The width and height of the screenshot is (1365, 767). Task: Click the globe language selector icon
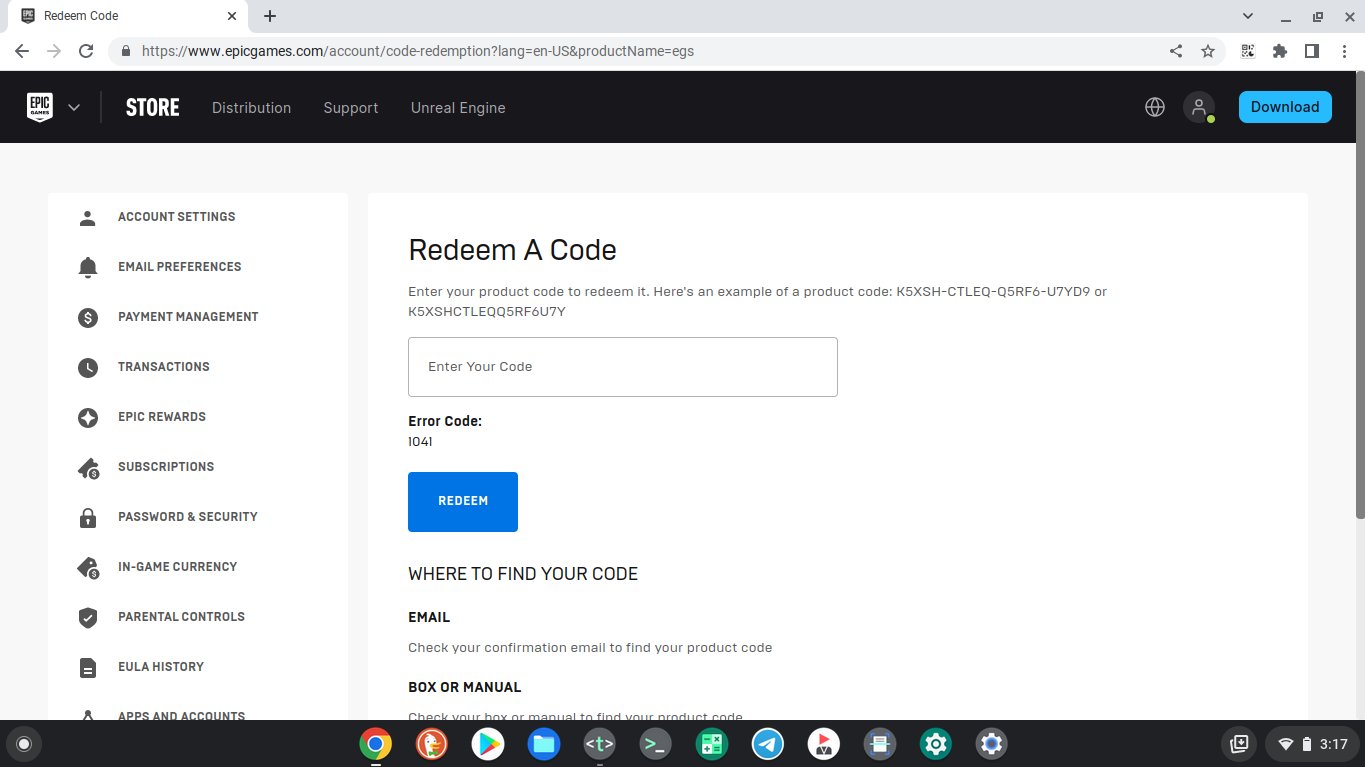1155,107
